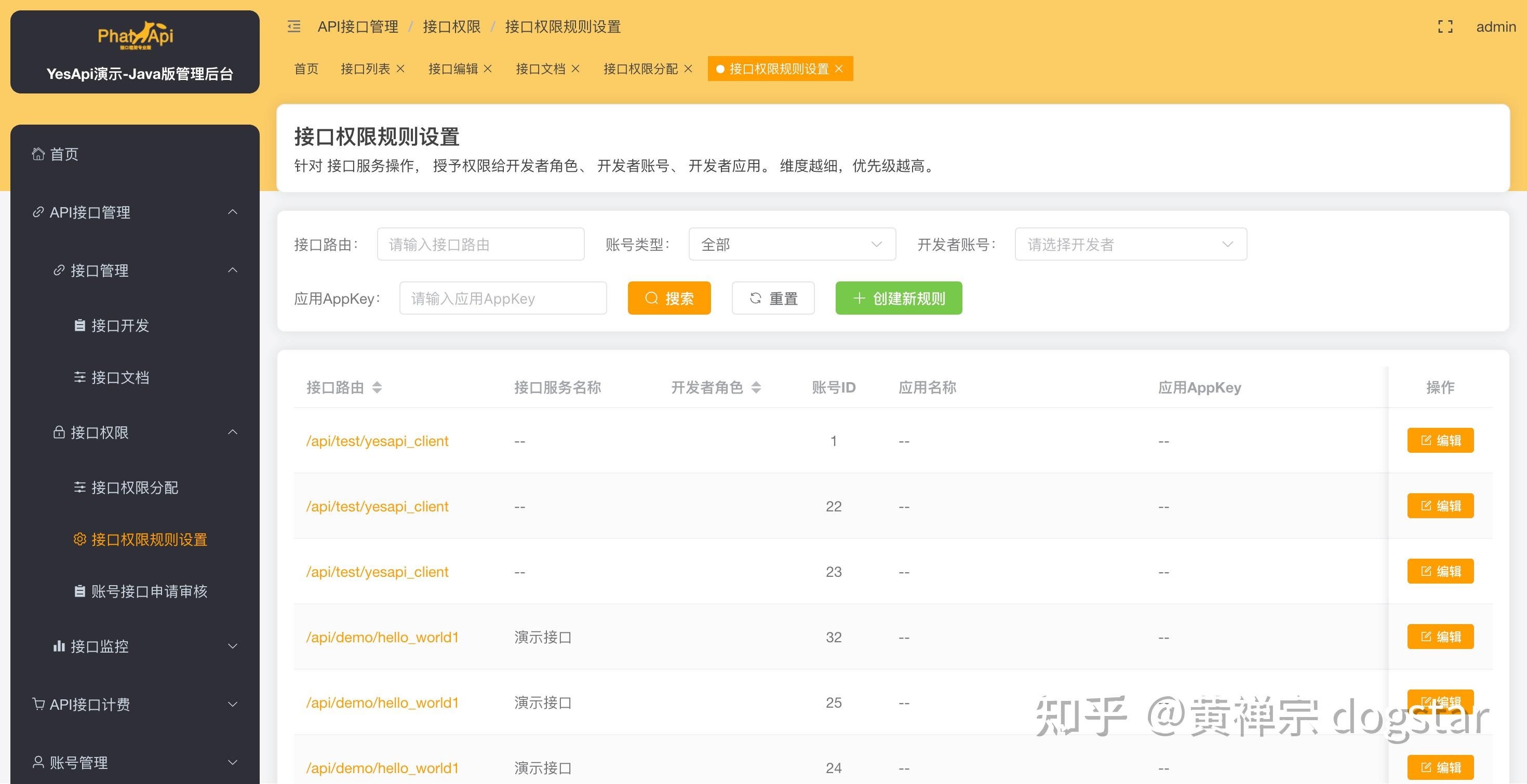Click the sidebar collapse icon in the top bar
The image size is (1527, 784).
point(293,26)
